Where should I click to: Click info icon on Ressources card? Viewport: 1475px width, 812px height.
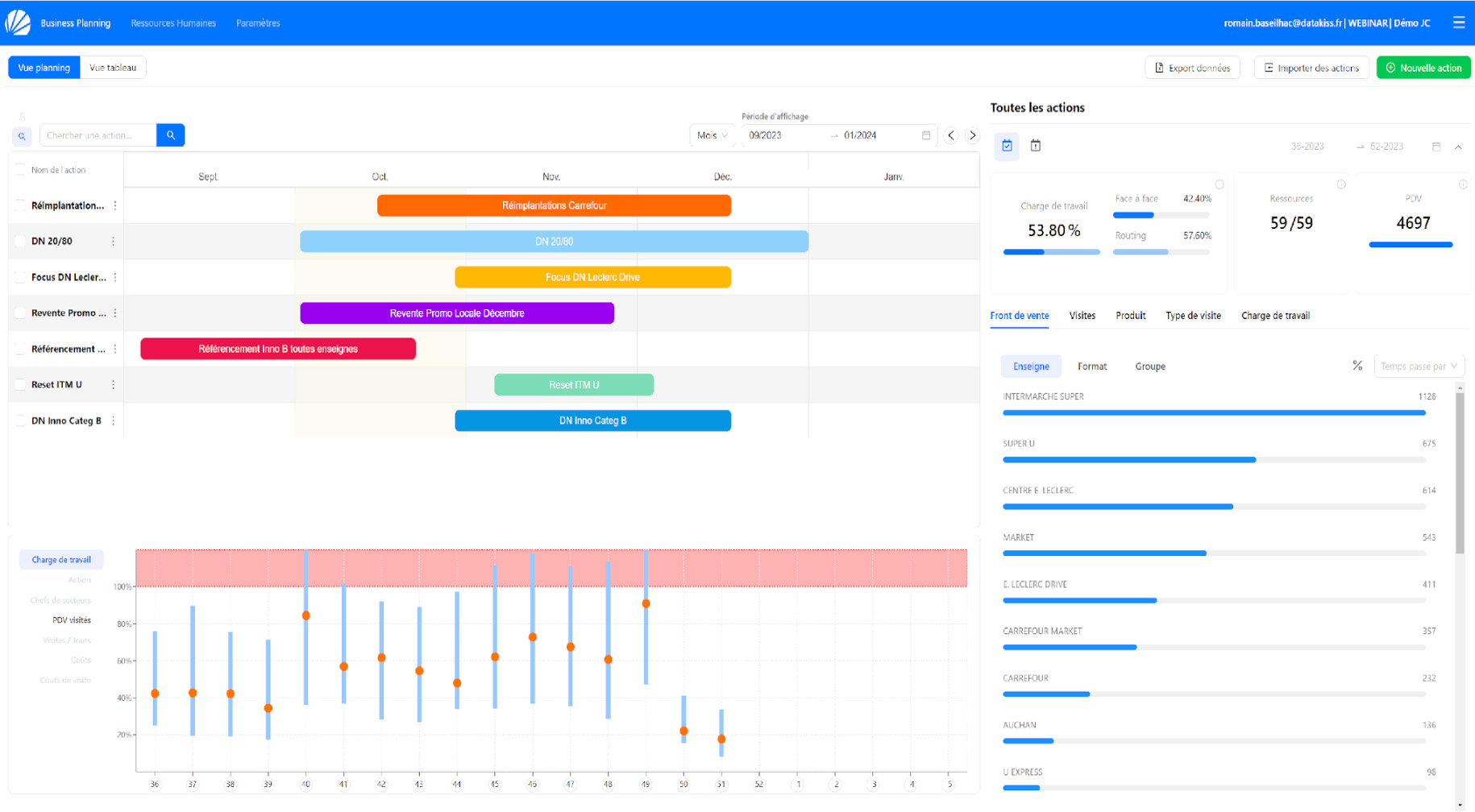tap(1341, 184)
